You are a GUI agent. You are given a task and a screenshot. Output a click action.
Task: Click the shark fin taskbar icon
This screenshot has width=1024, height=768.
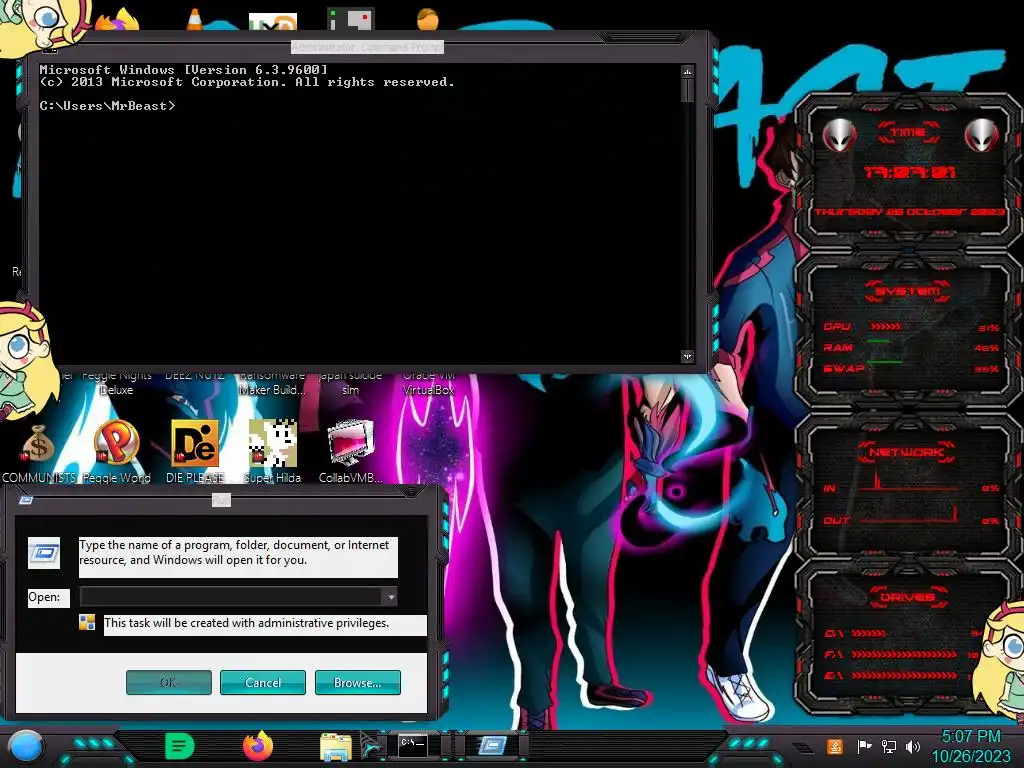click(x=370, y=747)
